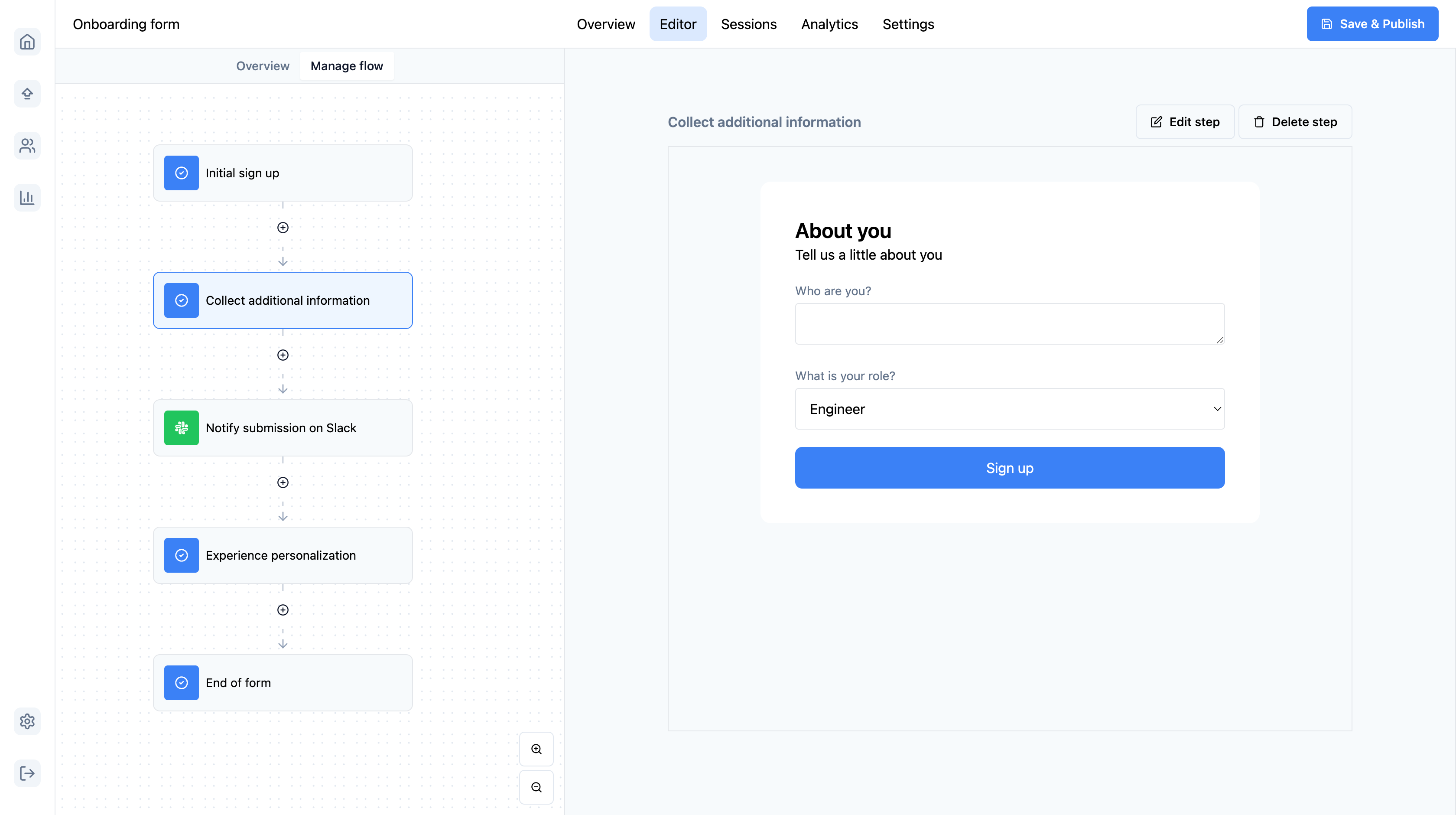Click the Who are you text area
The image size is (1456, 815).
tap(1010, 323)
